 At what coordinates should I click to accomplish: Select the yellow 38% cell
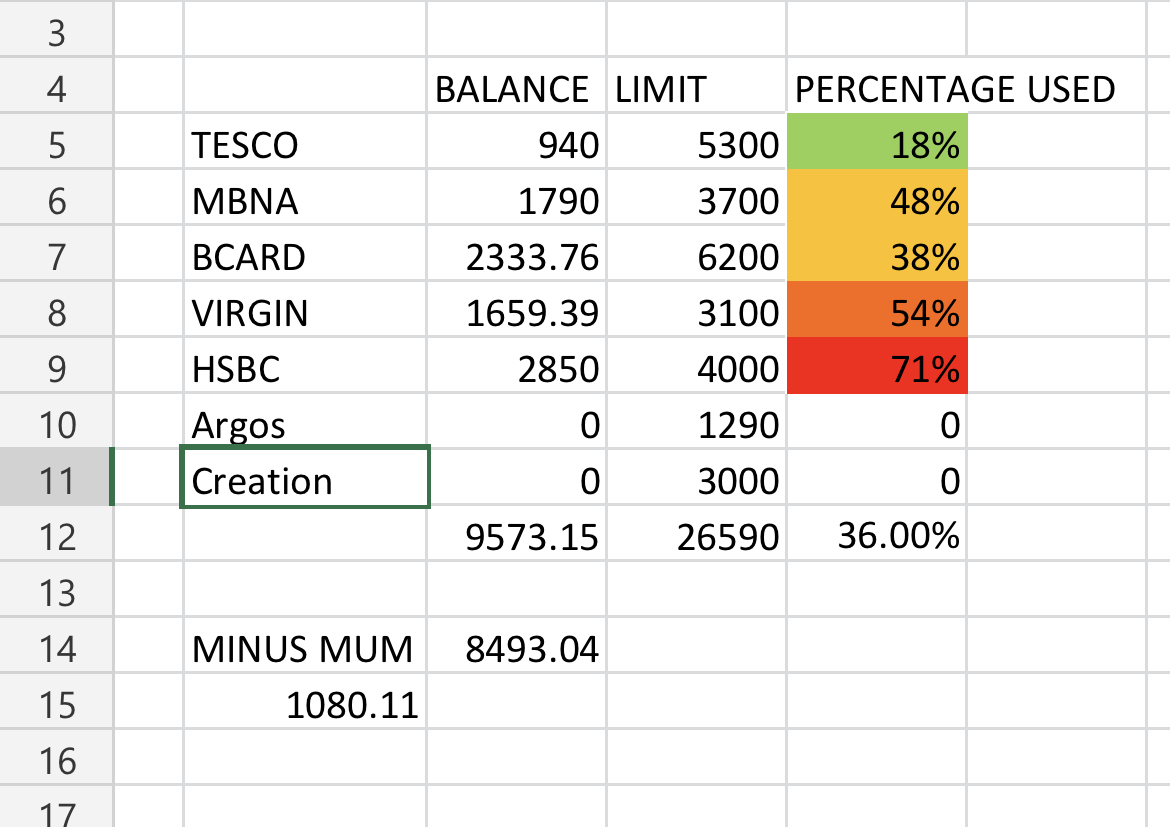click(x=878, y=254)
